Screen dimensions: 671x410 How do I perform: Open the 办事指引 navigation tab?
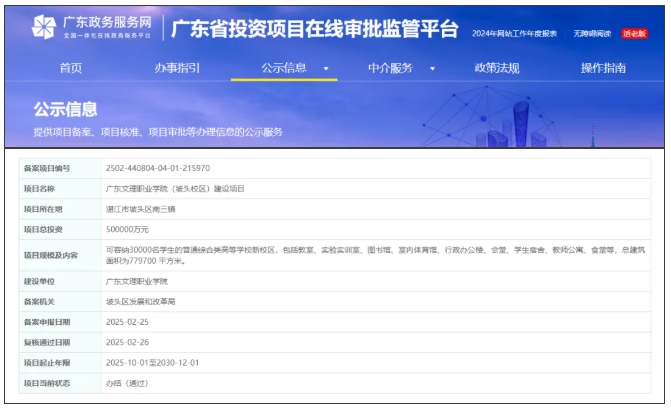point(177,68)
